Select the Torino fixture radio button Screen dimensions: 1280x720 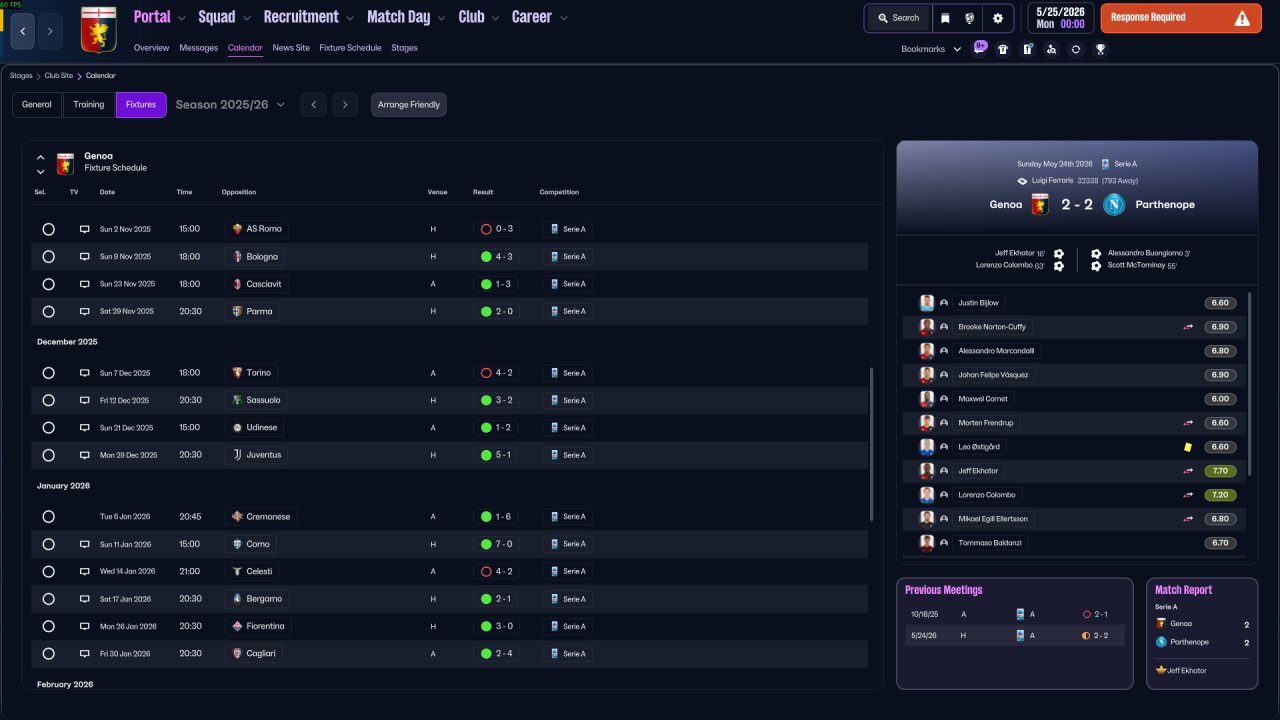pyautogui.click(x=48, y=373)
